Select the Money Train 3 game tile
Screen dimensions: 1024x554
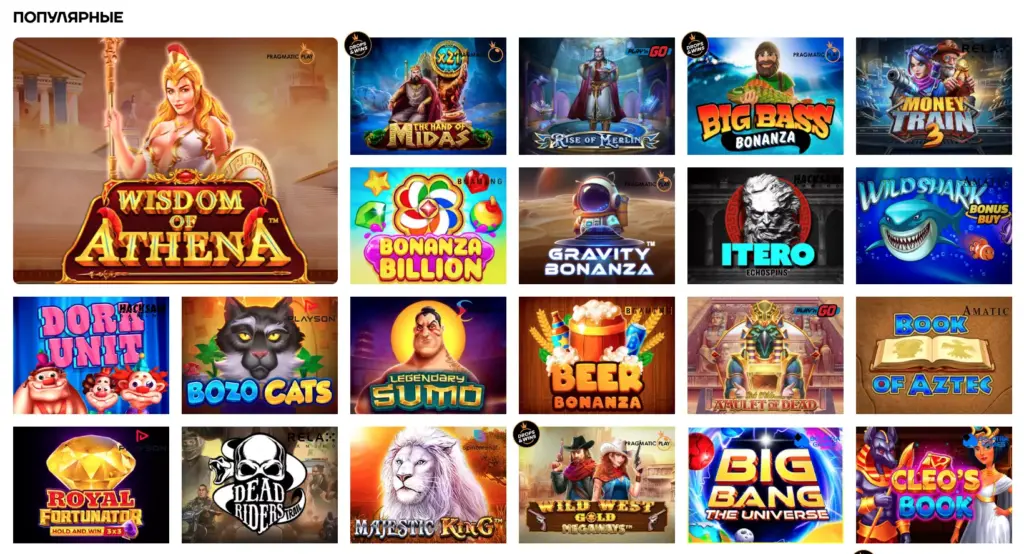[934, 96]
